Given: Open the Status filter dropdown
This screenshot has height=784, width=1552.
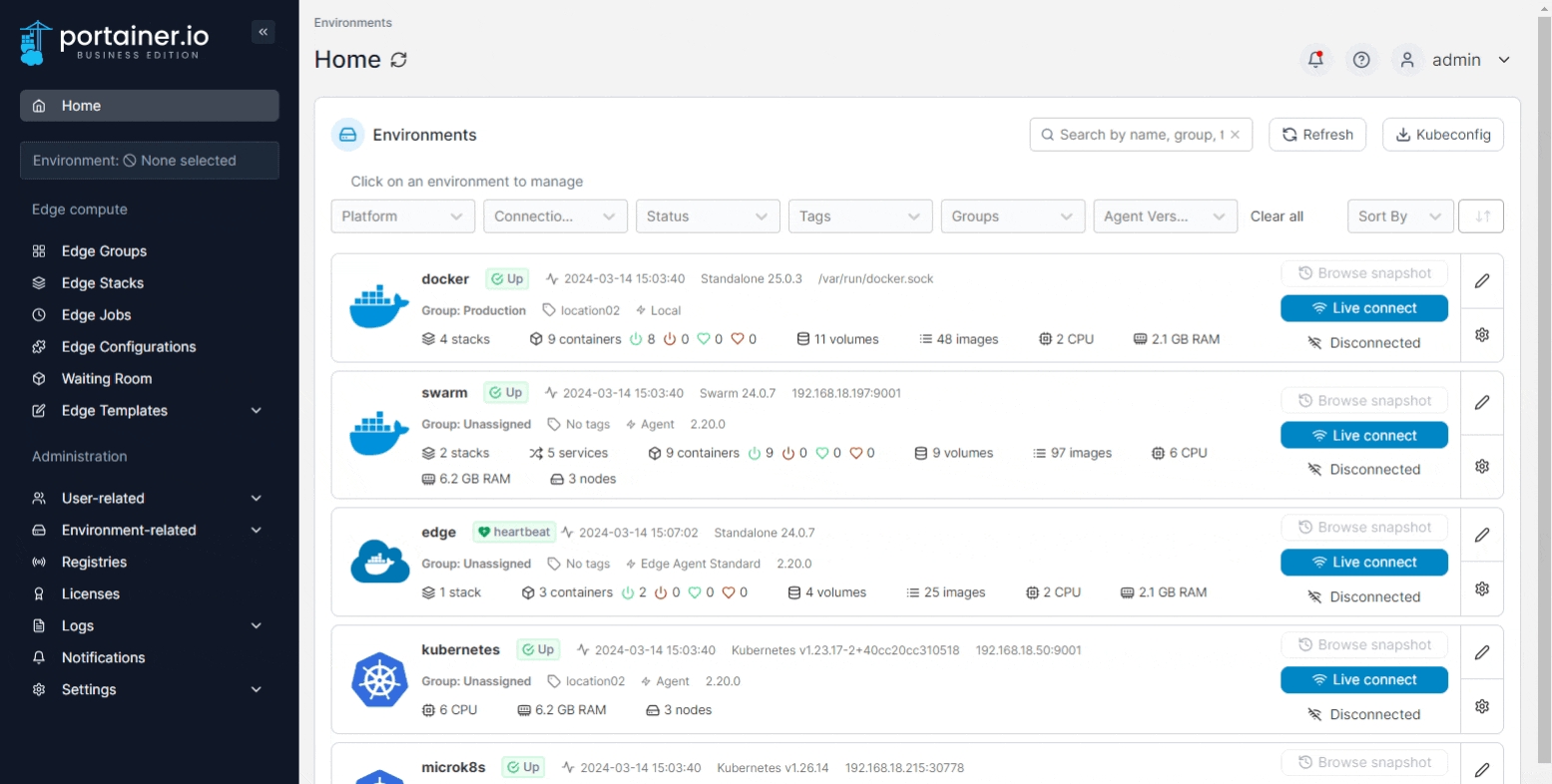Looking at the screenshot, I should click(x=708, y=216).
